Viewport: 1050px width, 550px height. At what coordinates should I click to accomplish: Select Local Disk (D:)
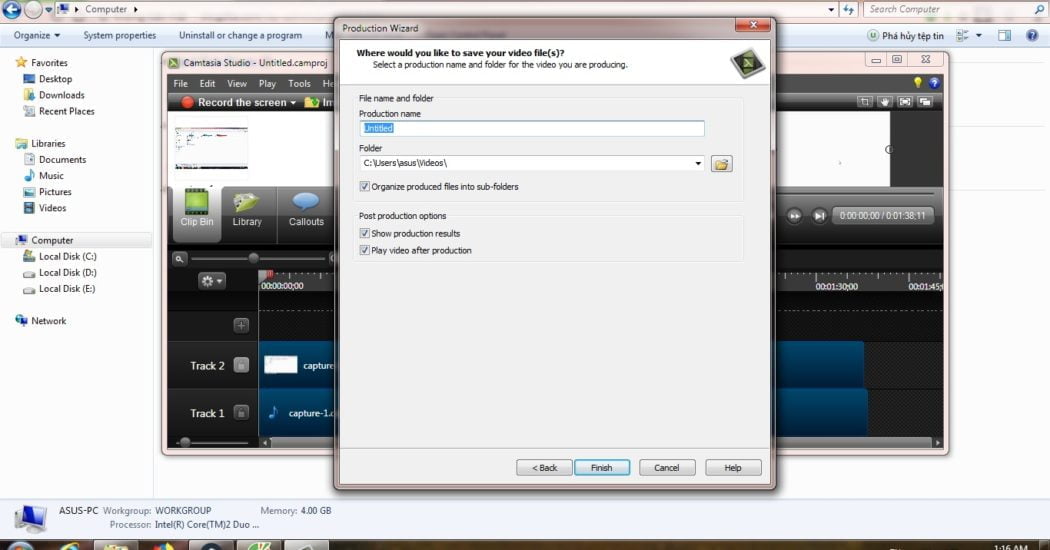pos(60,272)
